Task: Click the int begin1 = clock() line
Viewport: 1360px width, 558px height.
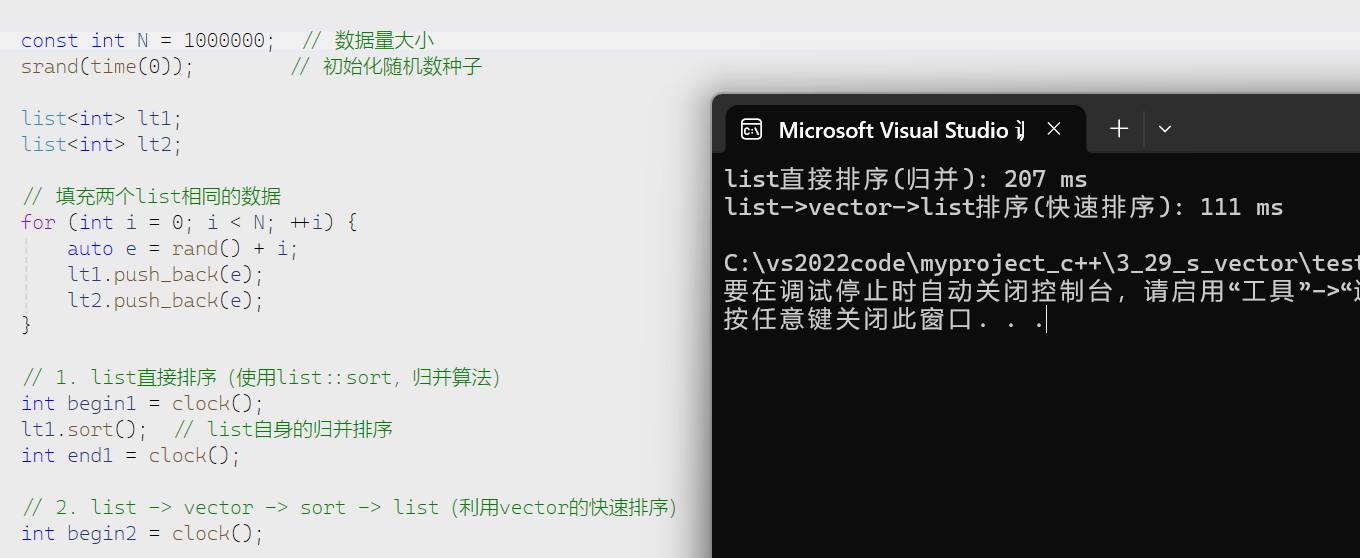Action: [141, 404]
